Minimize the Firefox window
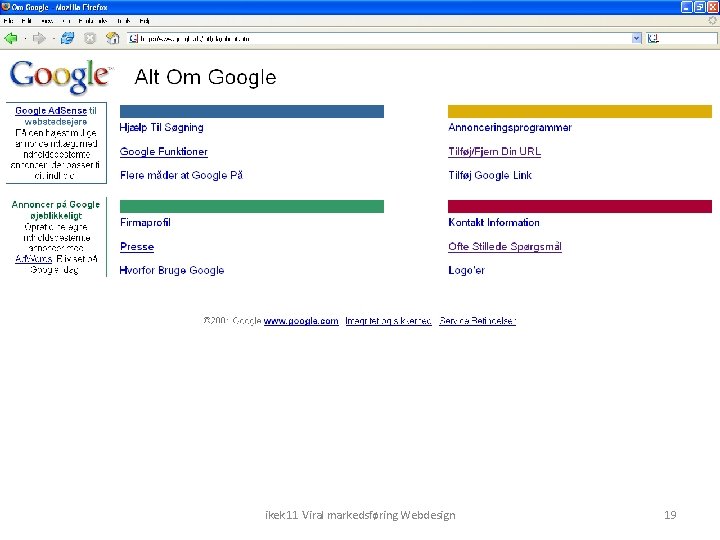 (686, 7)
